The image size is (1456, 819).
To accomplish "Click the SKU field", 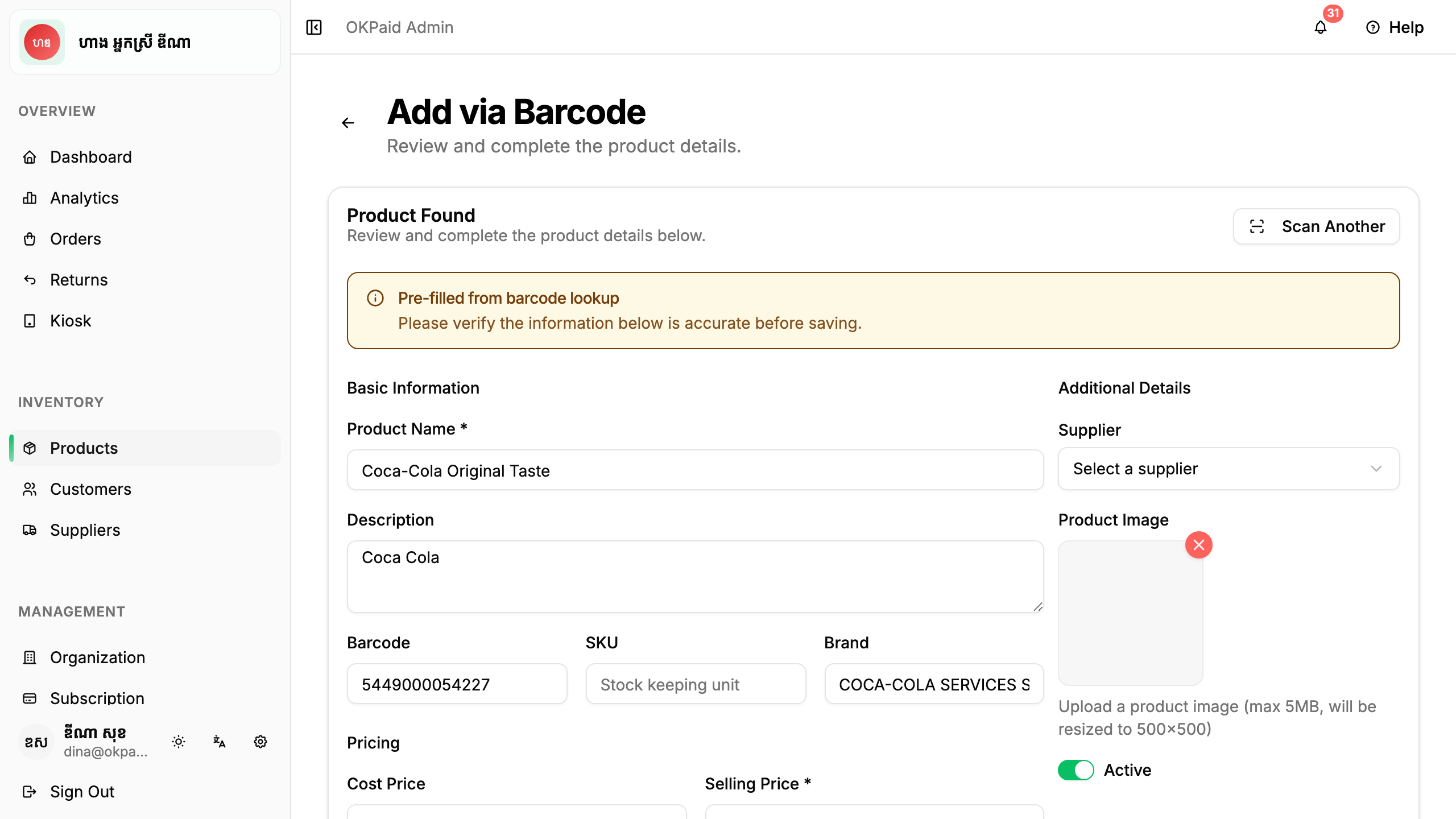I will pos(696,684).
